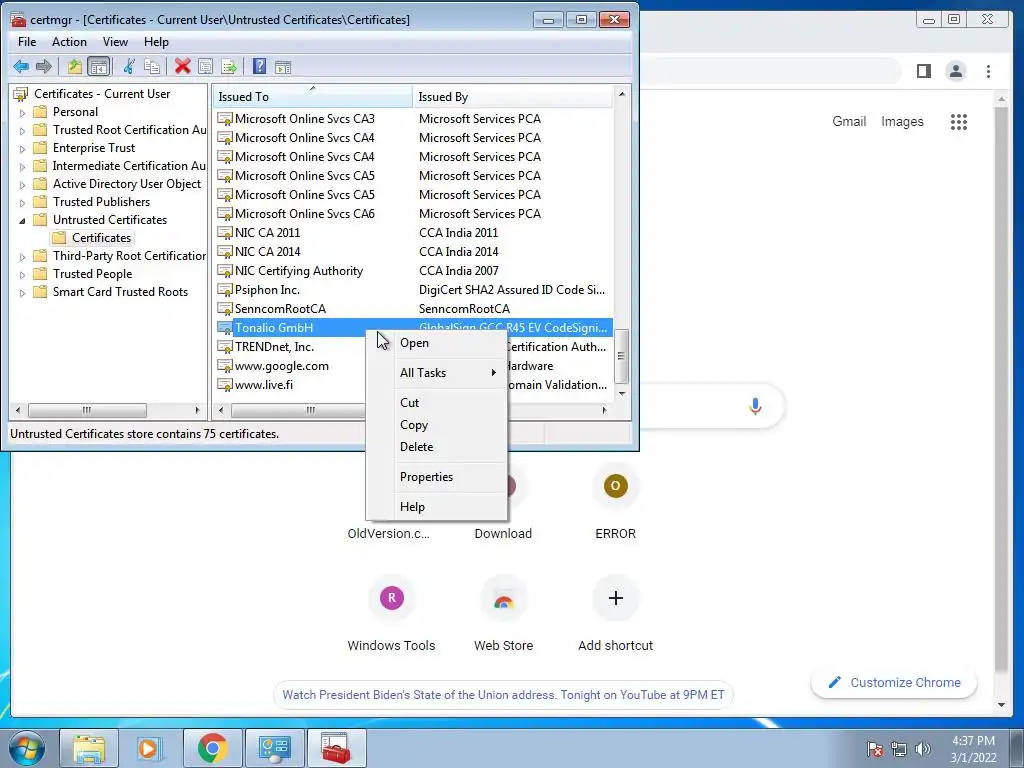Open Windows Explorer from the taskbar
The width and height of the screenshot is (1024, 768).
tap(89, 748)
